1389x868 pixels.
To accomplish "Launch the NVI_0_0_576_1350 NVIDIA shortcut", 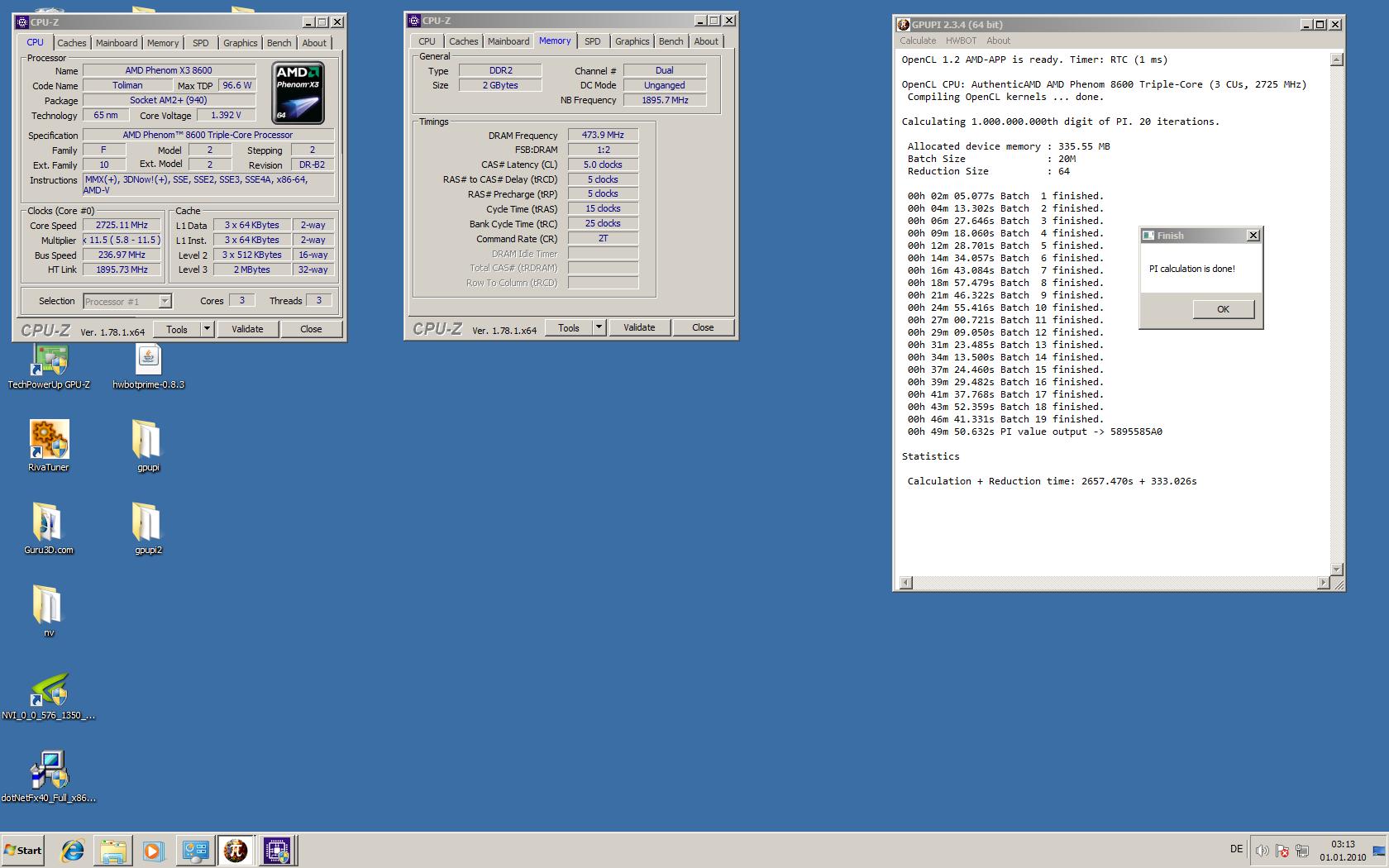I will [49, 694].
